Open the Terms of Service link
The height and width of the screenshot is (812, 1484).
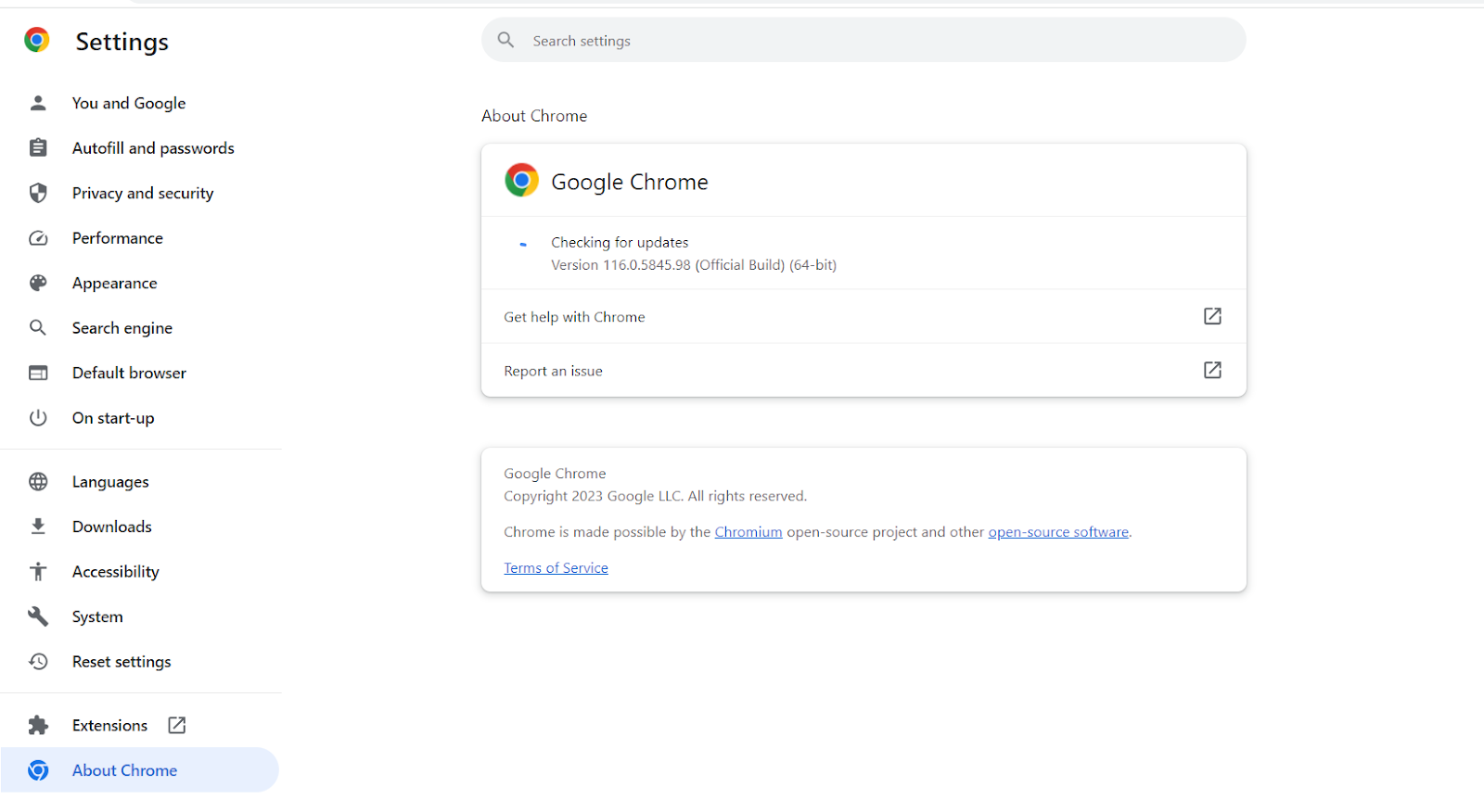coord(556,568)
